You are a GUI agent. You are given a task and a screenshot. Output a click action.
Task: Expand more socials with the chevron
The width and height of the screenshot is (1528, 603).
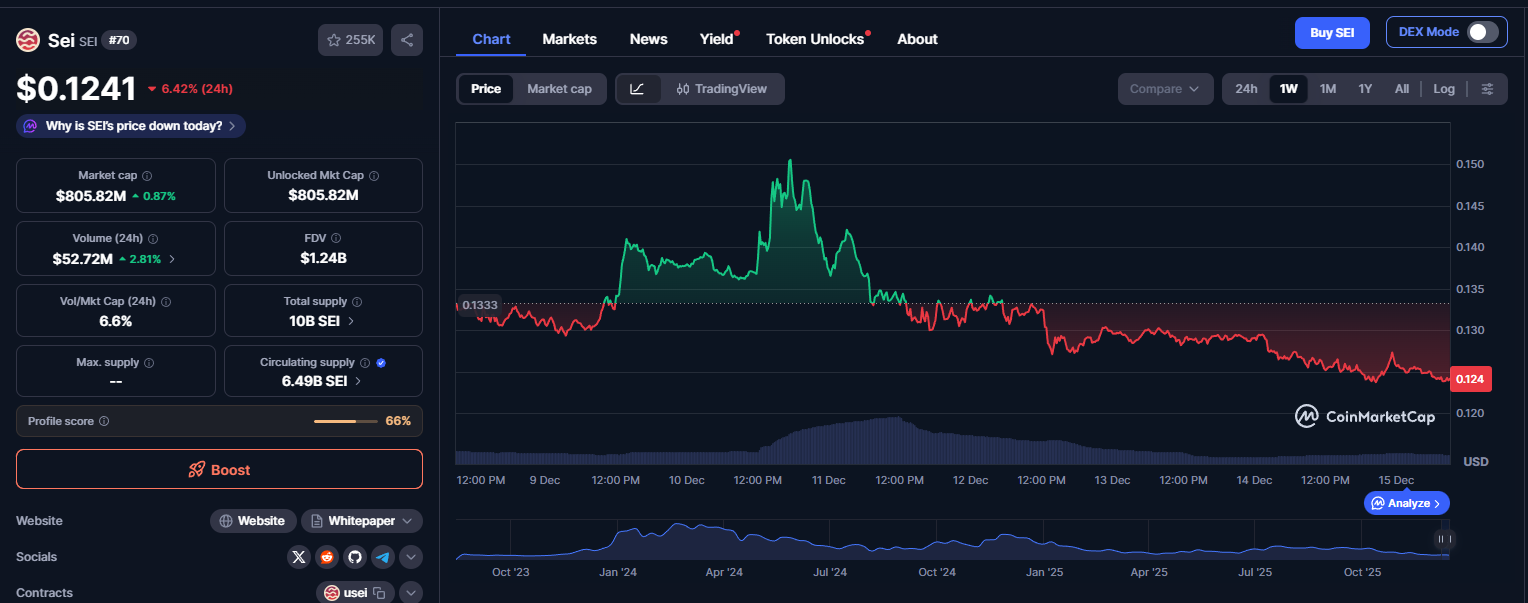tap(410, 556)
